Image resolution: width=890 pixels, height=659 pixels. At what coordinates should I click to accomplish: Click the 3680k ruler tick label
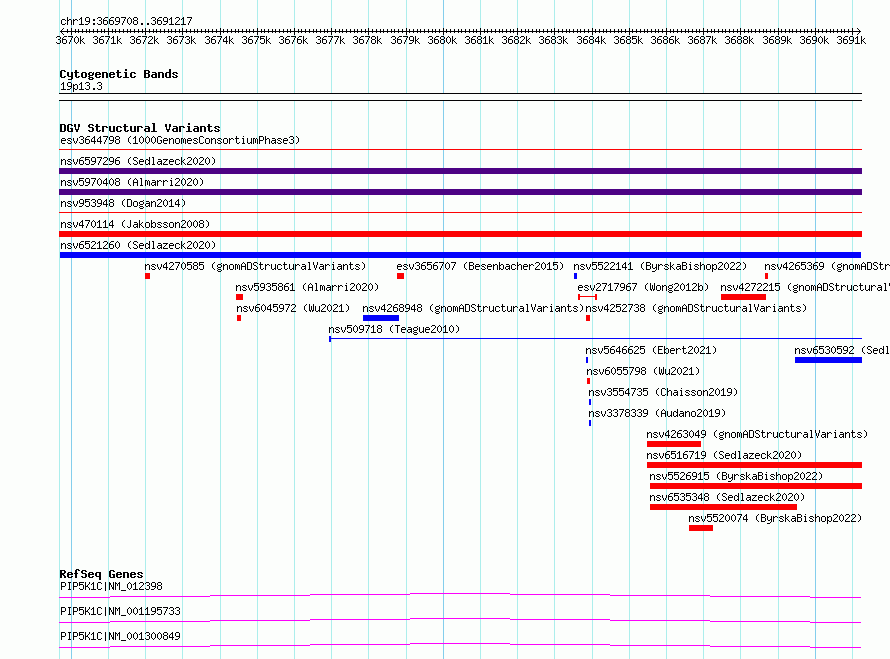click(442, 40)
